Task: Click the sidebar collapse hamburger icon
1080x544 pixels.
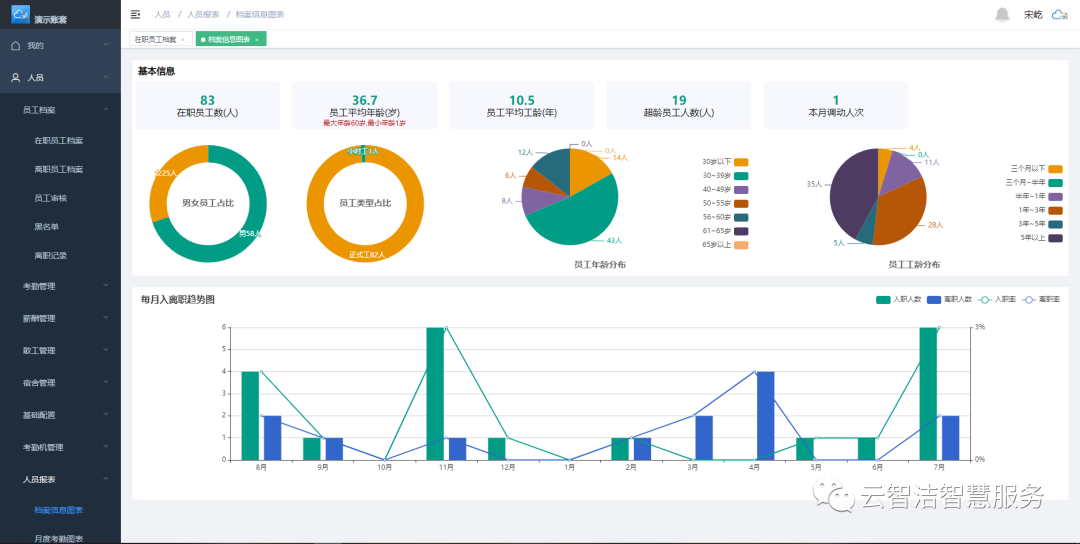Action: pyautogui.click(x=135, y=14)
